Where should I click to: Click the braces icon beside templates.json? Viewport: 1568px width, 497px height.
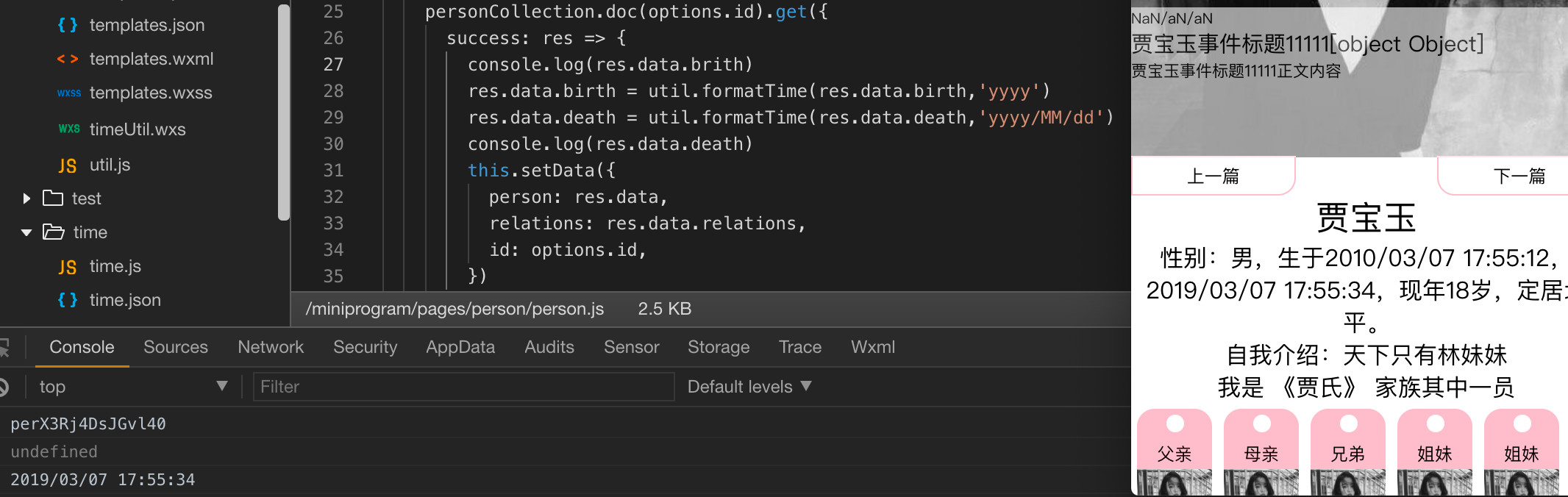pos(68,25)
